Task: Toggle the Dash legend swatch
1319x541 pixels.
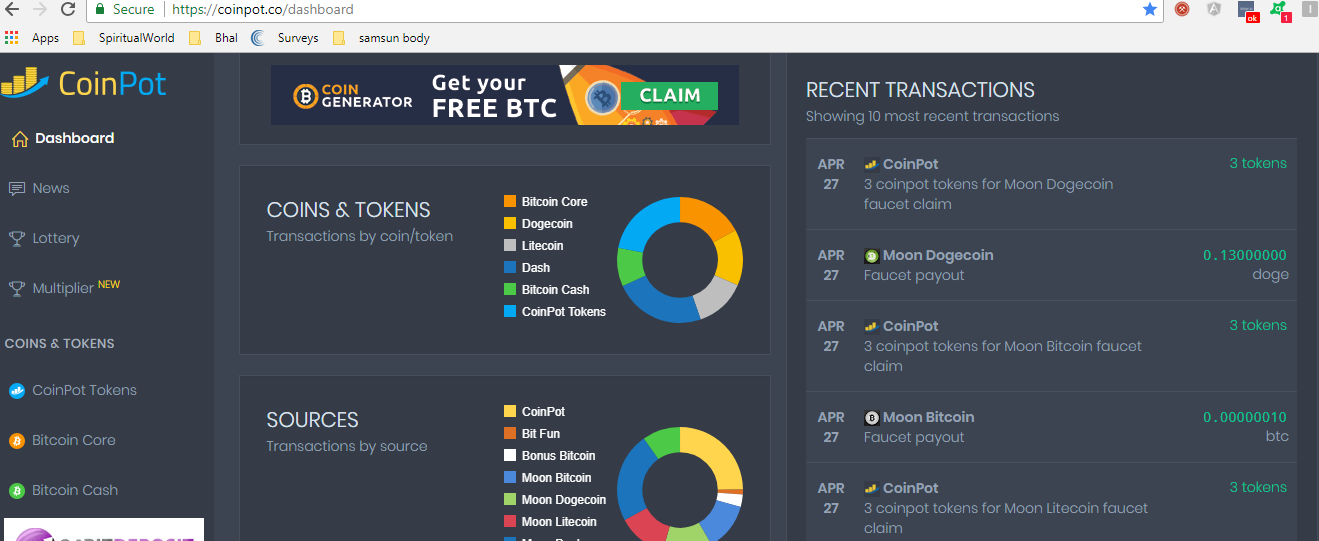Action: click(x=510, y=268)
